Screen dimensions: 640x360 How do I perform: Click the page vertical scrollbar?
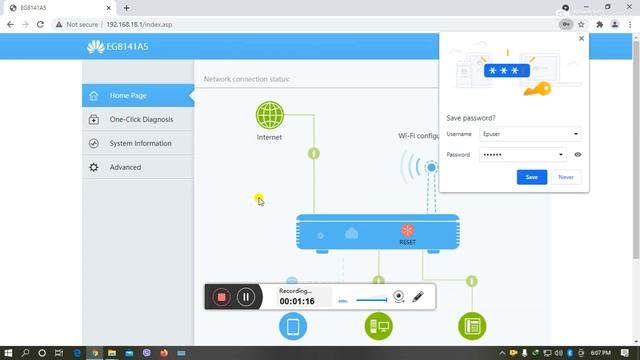click(636, 149)
